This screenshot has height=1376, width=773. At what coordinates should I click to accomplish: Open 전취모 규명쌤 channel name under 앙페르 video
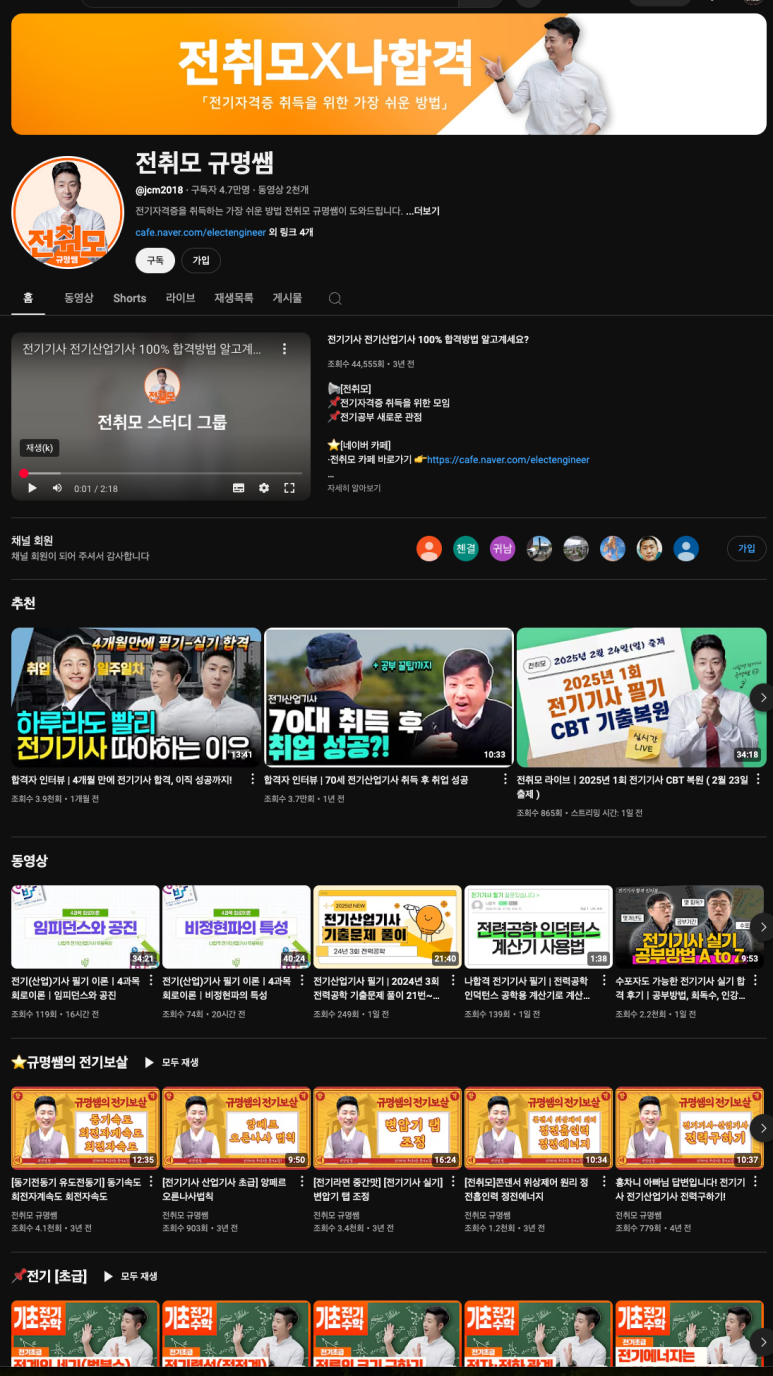pyautogui.click(x=186, y=1215)
